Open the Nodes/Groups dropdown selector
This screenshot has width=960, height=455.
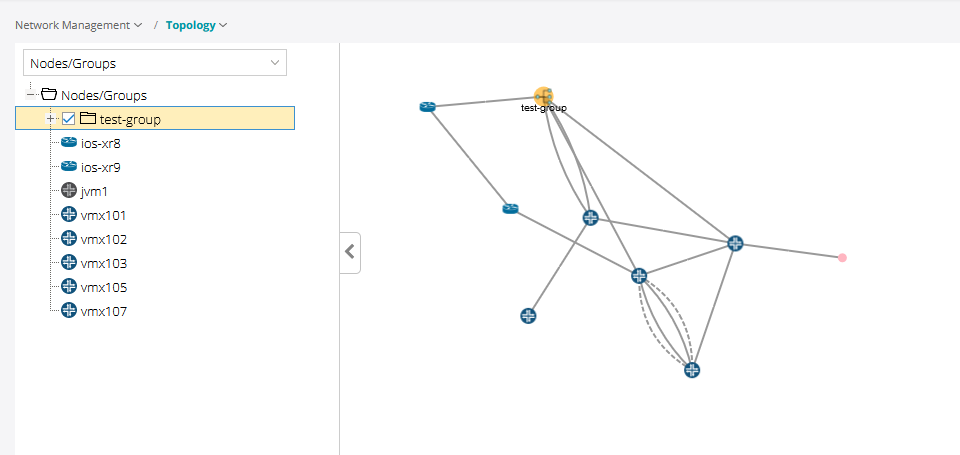pos(155,63)
